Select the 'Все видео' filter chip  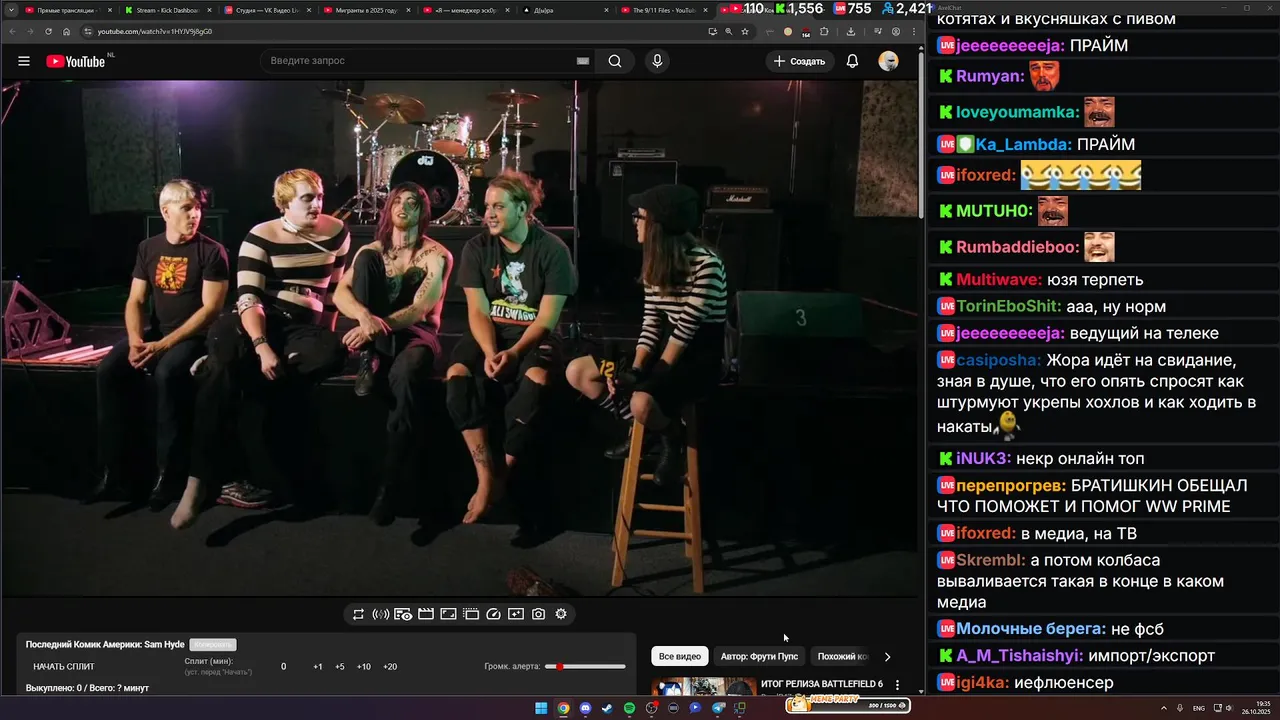point(680,656)
